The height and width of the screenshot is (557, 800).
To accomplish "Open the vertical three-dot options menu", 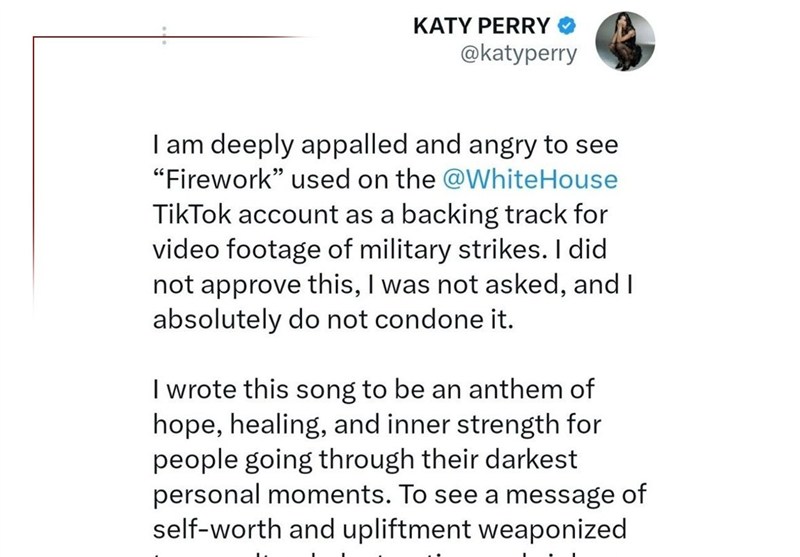I will [x=164, y=35].
